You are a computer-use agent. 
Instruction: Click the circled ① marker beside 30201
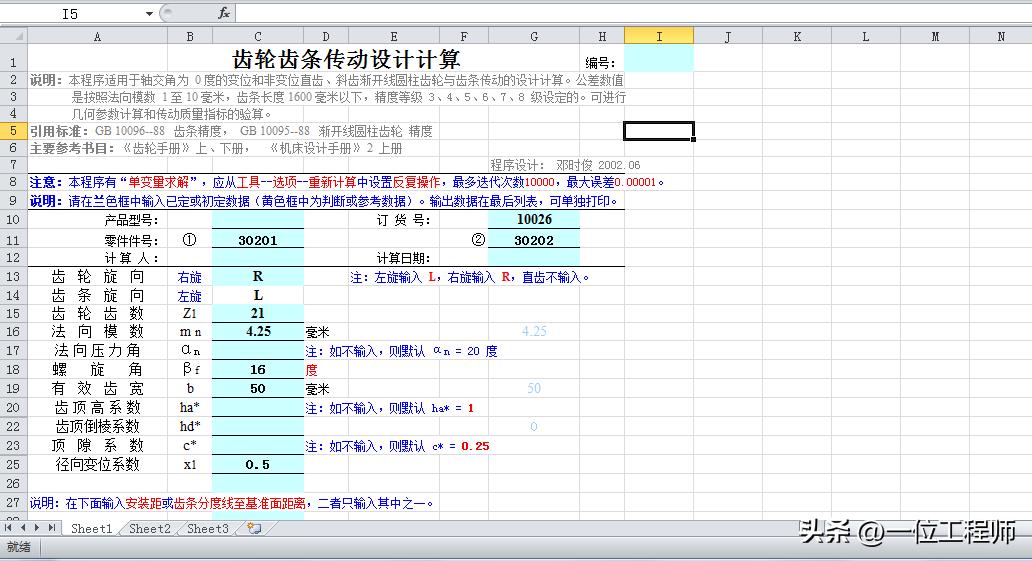coord(190,240)
